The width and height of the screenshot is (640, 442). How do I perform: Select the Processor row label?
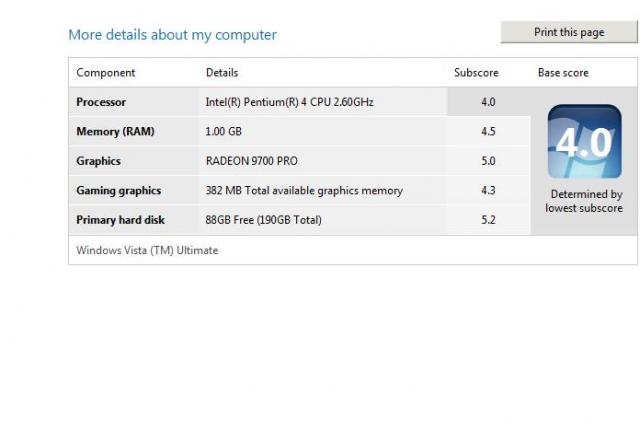coord(101,102)
